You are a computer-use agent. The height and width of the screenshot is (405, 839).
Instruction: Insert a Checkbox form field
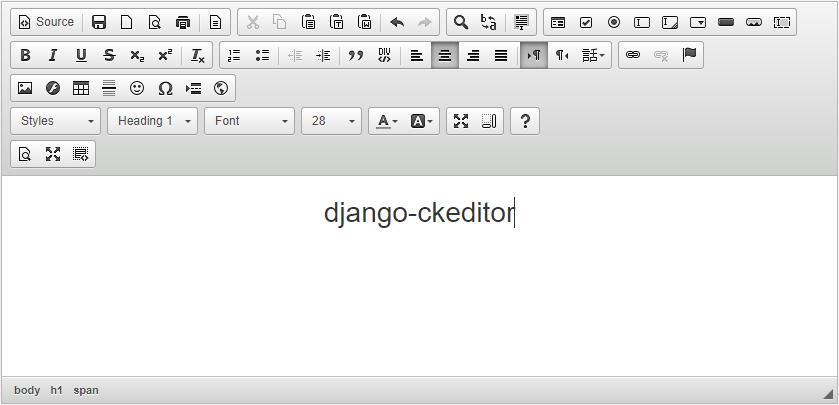click(x=586, y=22)
